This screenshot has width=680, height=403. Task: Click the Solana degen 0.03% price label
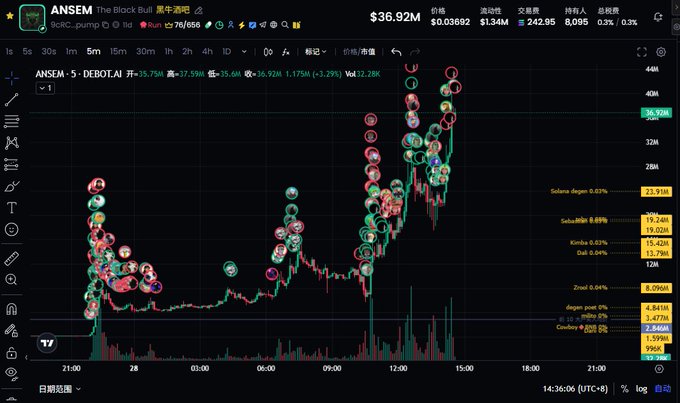tap(579, 191)
